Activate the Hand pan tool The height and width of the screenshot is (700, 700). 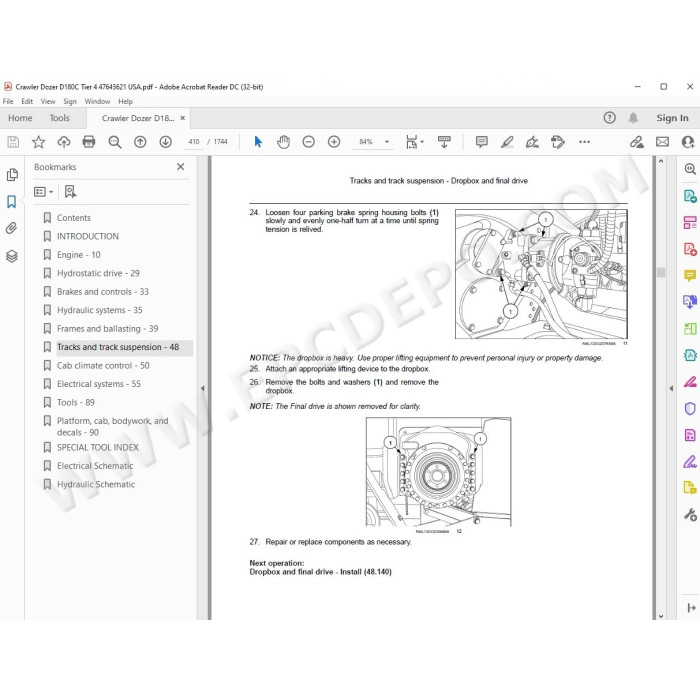pos(283,142)
